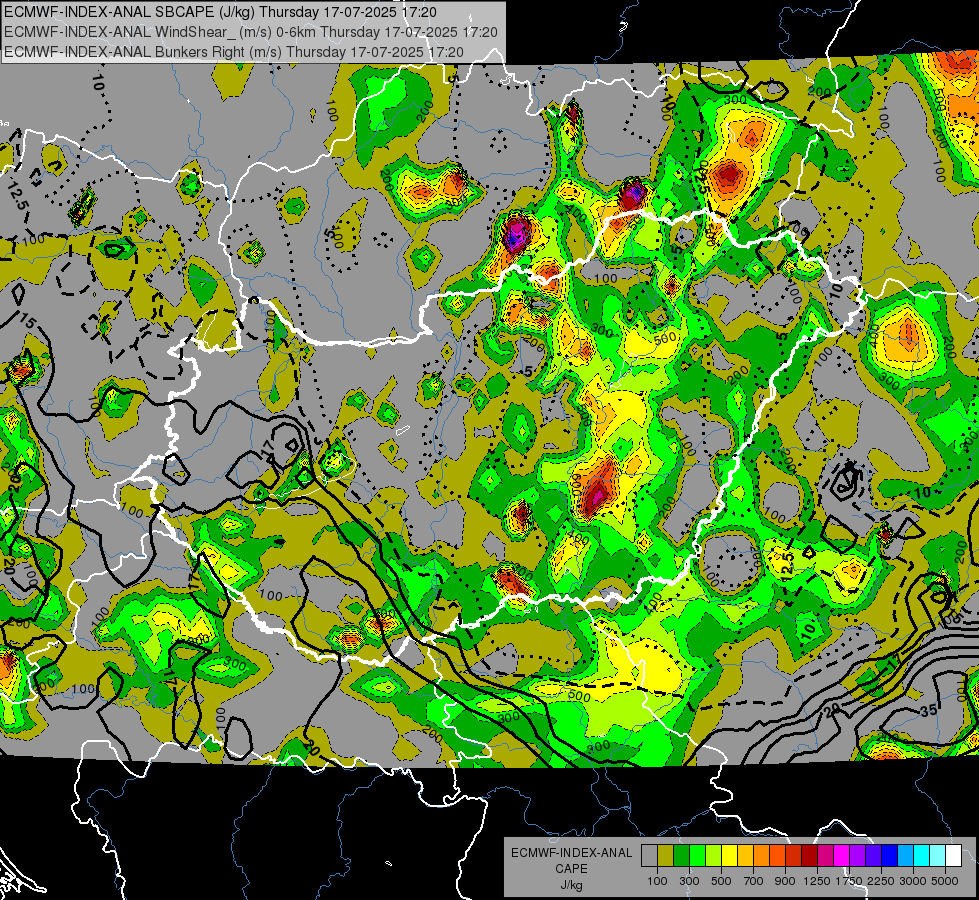Click the 15 contour label near the left edge

pos(26,322)
